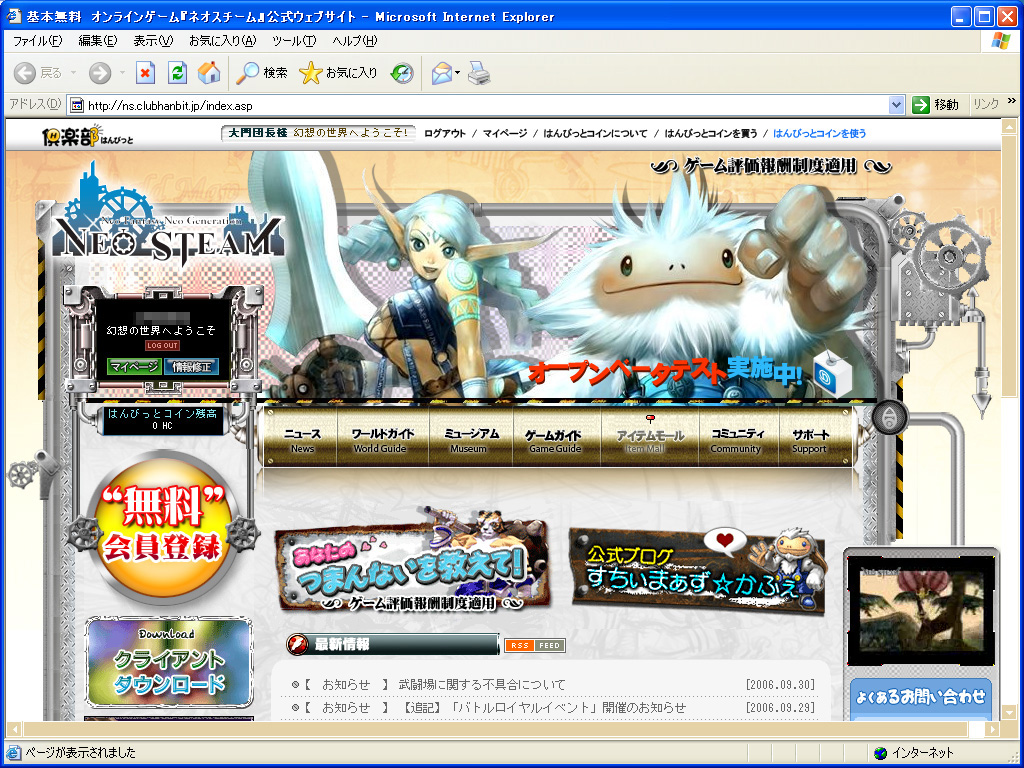Open the お気に入り(A) menu
Screen dimensions: 1024x768
(x=223, y=41)
